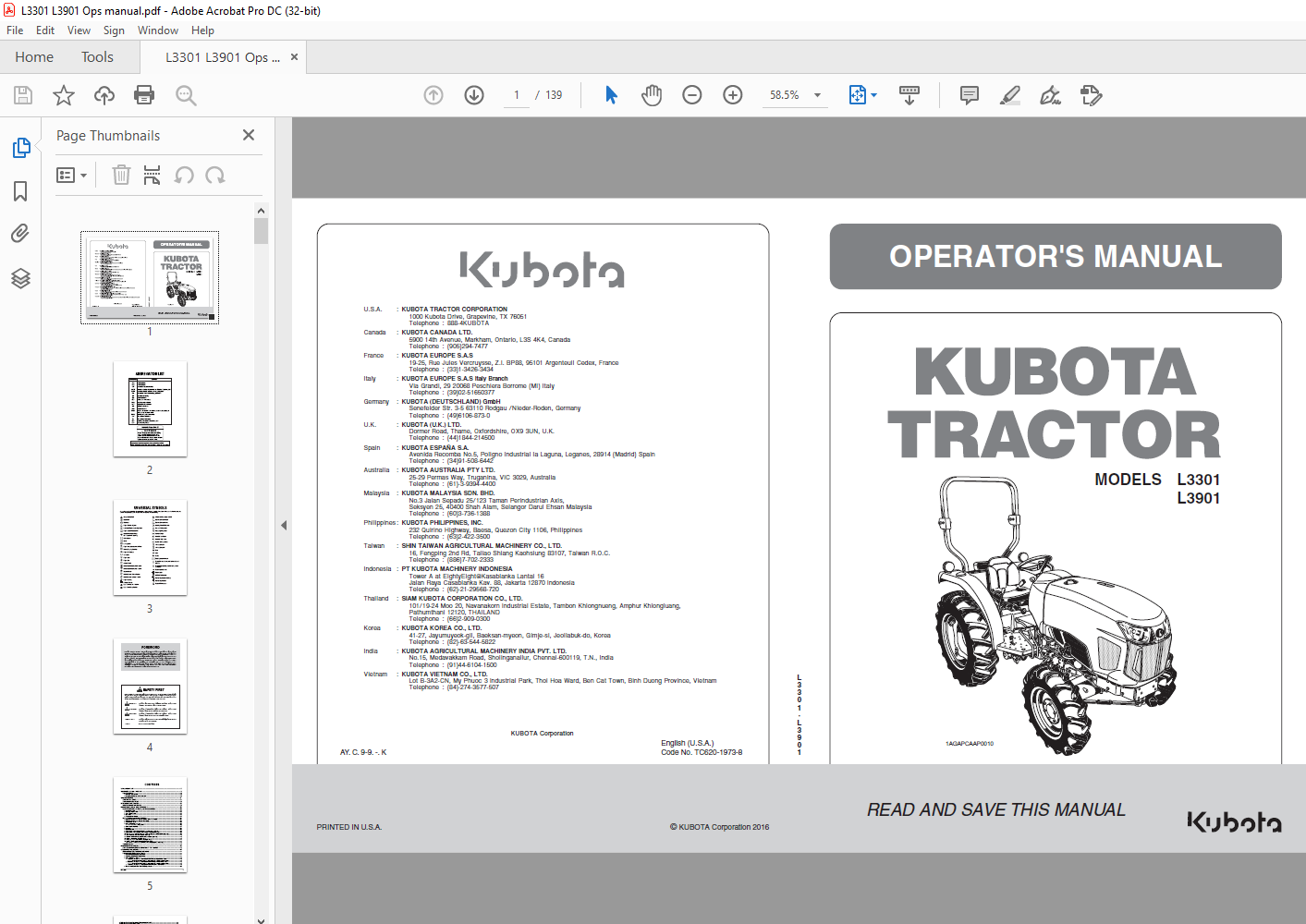The width and height of the screenshot is (1306, 924).
Task: Rotate page clockwise
Action: click(215, 175)
